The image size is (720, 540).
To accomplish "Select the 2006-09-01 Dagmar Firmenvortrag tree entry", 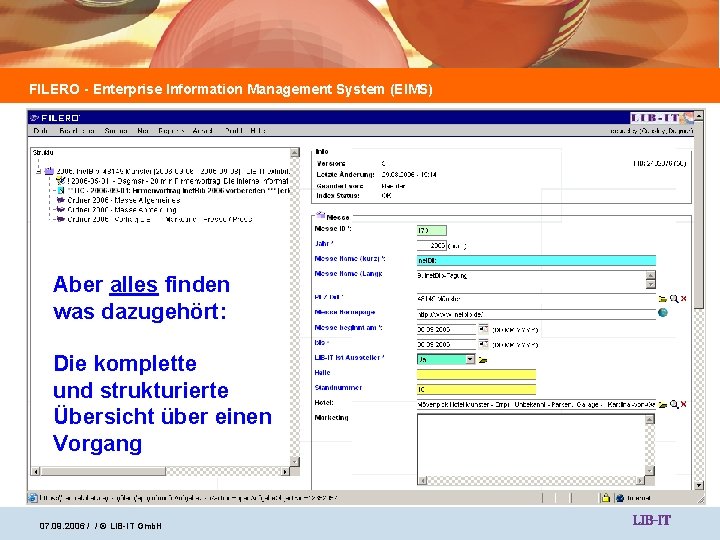I will [178, 181].
